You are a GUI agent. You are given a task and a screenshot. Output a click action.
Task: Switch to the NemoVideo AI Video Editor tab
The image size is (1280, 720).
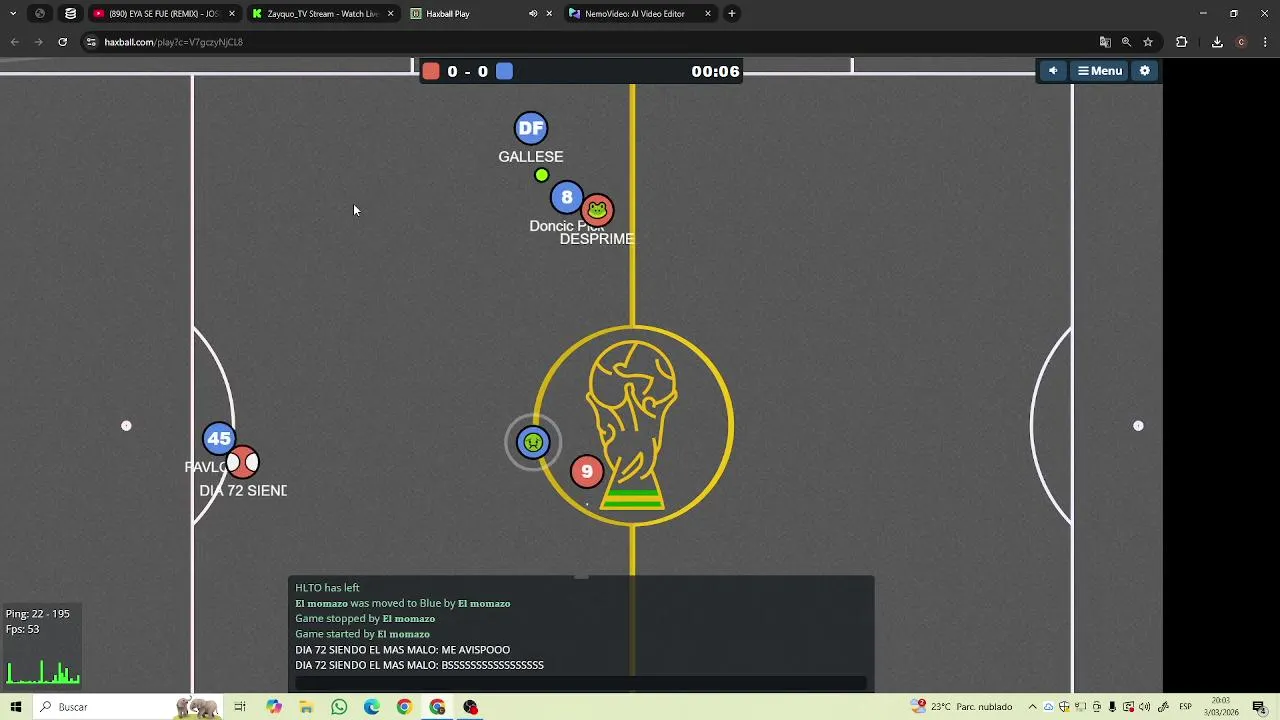click(x=634, y=14)
